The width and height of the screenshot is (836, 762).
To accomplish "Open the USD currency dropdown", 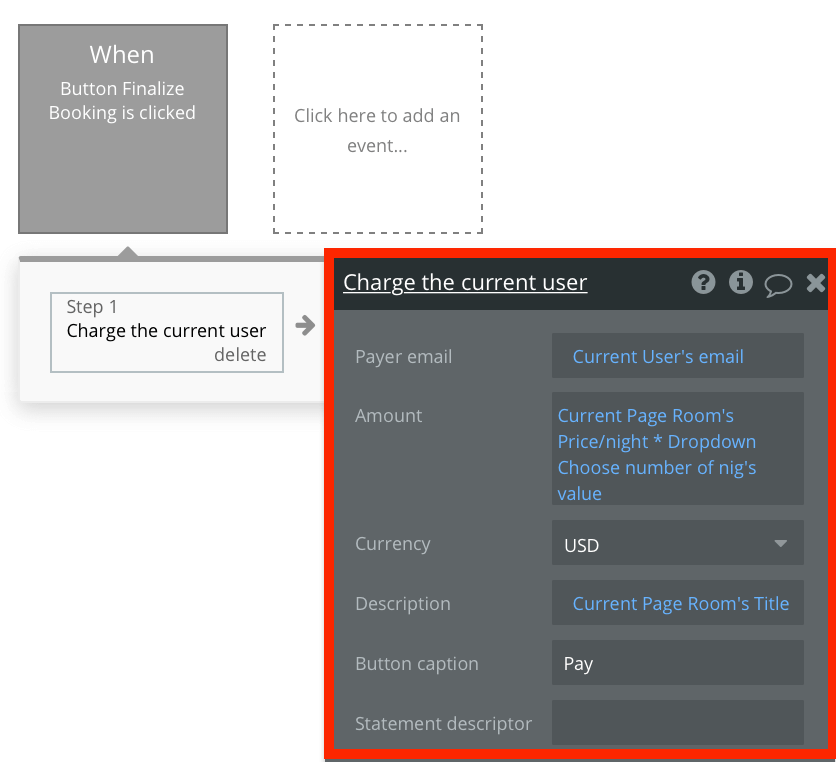I will point(677,543).
